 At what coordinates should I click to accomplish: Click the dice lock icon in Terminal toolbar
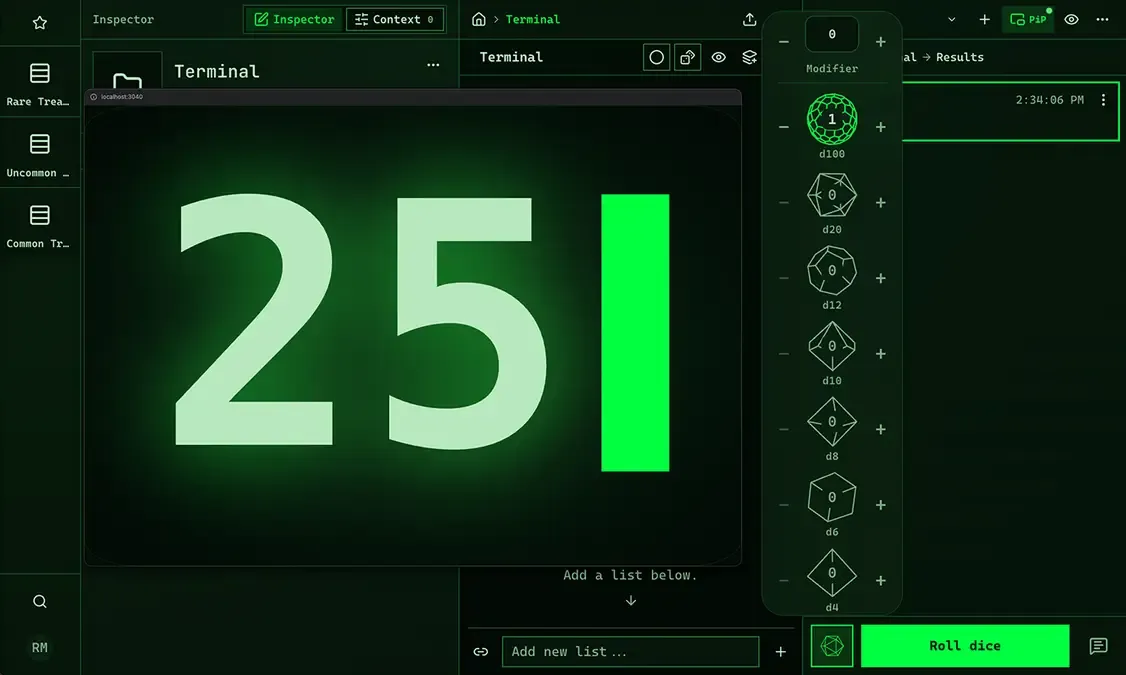pos(687,57)
